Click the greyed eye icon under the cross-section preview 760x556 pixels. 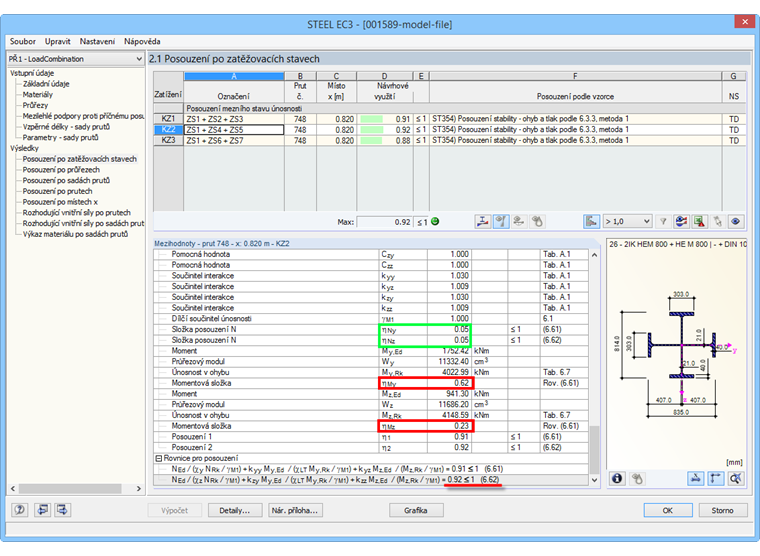(637, 478)
